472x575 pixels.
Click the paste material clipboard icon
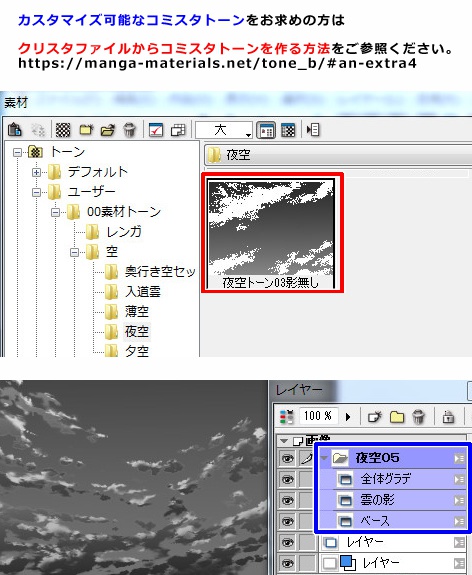coord(15,130)
